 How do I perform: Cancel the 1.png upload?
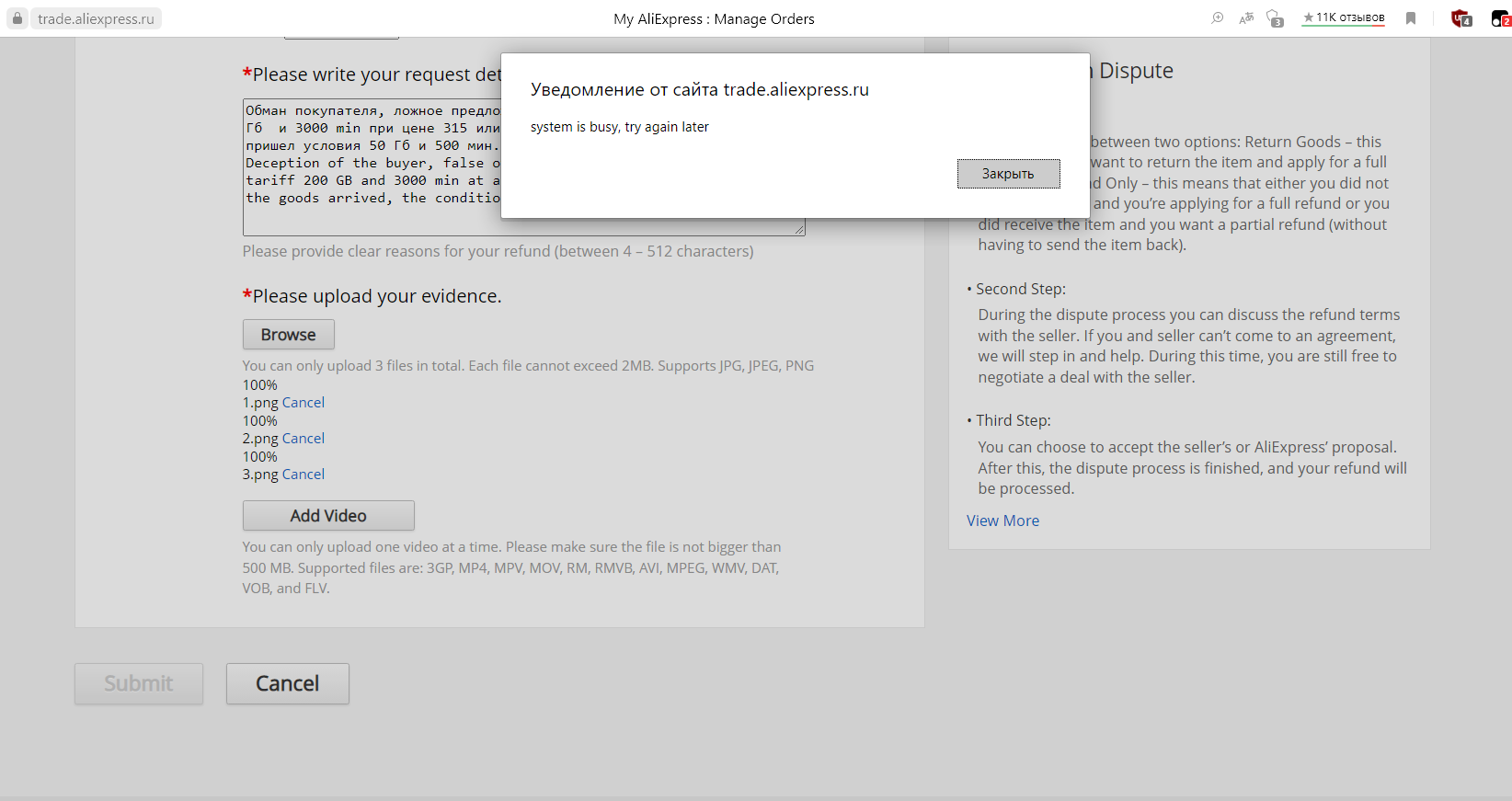pyautogui.click(x=303, y=403)
